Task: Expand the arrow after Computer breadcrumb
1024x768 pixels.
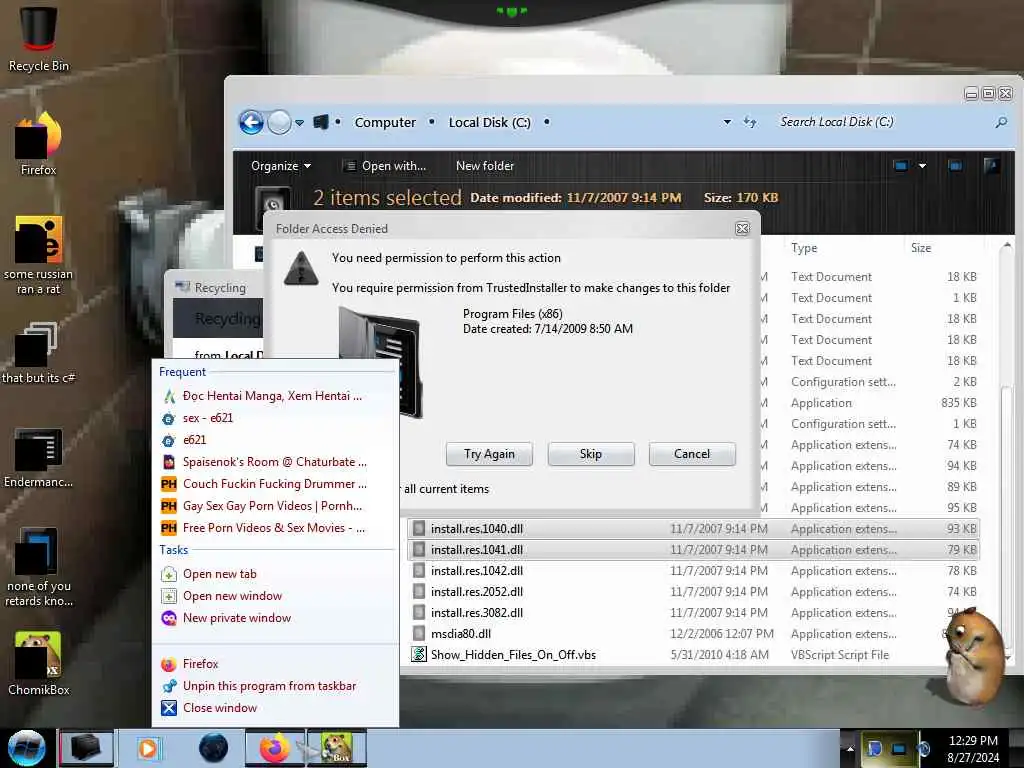Action: [432, 122]
